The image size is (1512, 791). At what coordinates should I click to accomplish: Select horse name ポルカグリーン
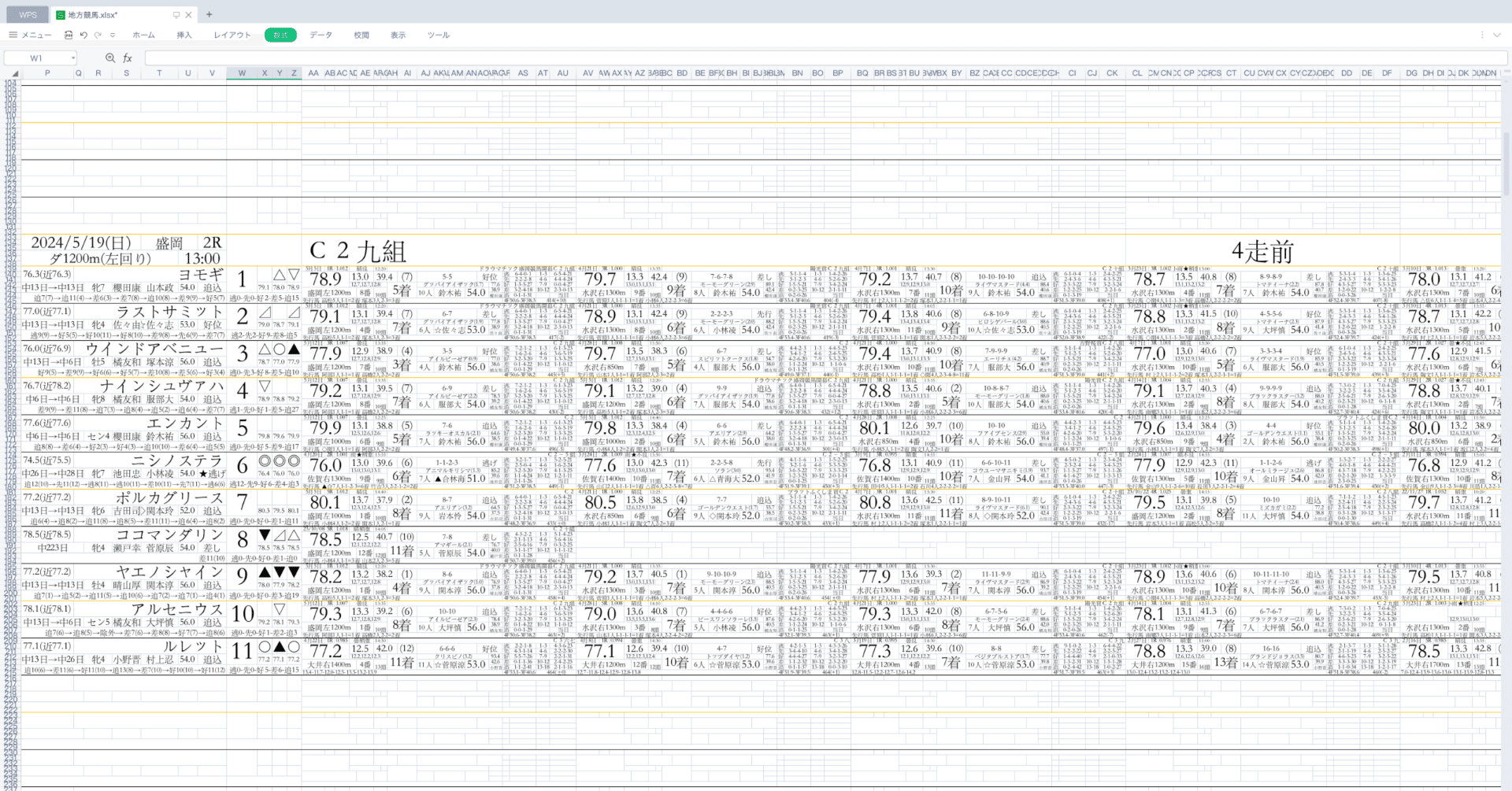[x=171, y=497]
